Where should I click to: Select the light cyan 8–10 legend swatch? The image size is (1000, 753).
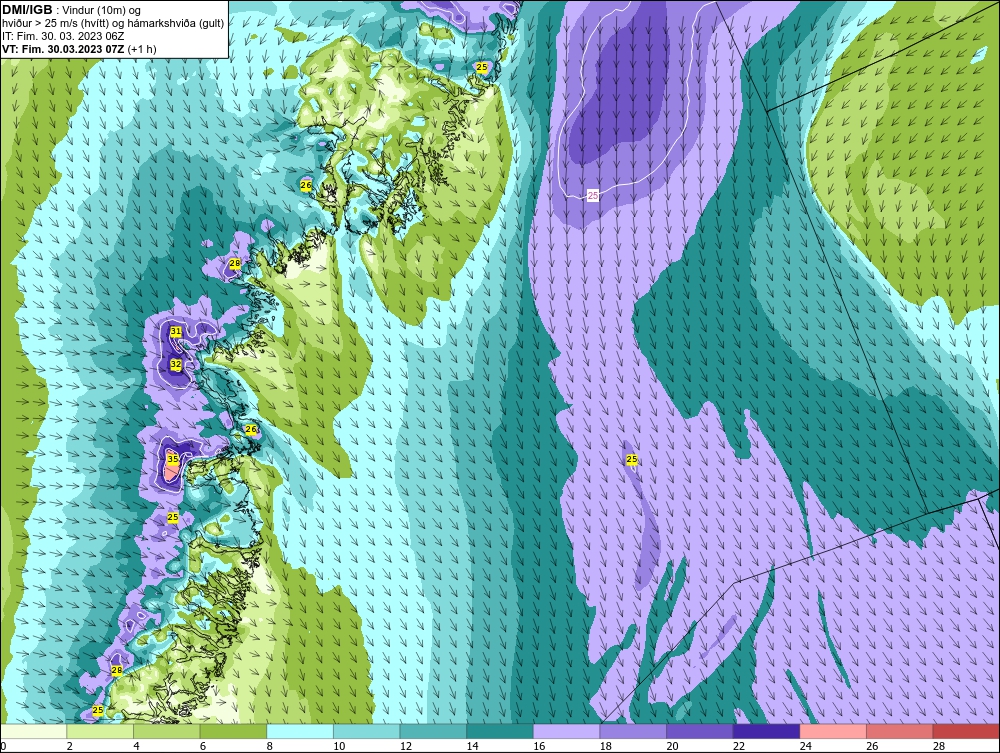[x=300, y=731]
